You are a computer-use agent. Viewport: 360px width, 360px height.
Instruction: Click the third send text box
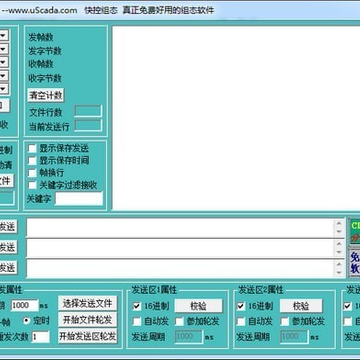[185, 268]
